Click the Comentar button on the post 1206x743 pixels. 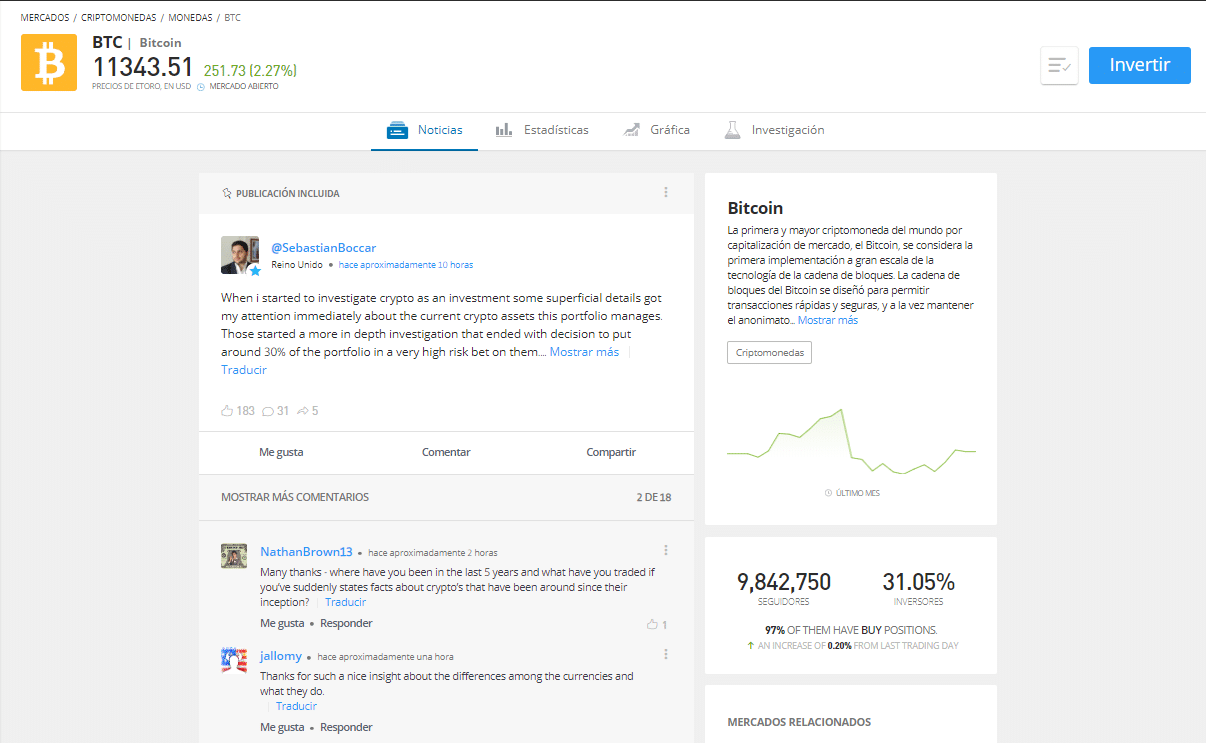446,452
